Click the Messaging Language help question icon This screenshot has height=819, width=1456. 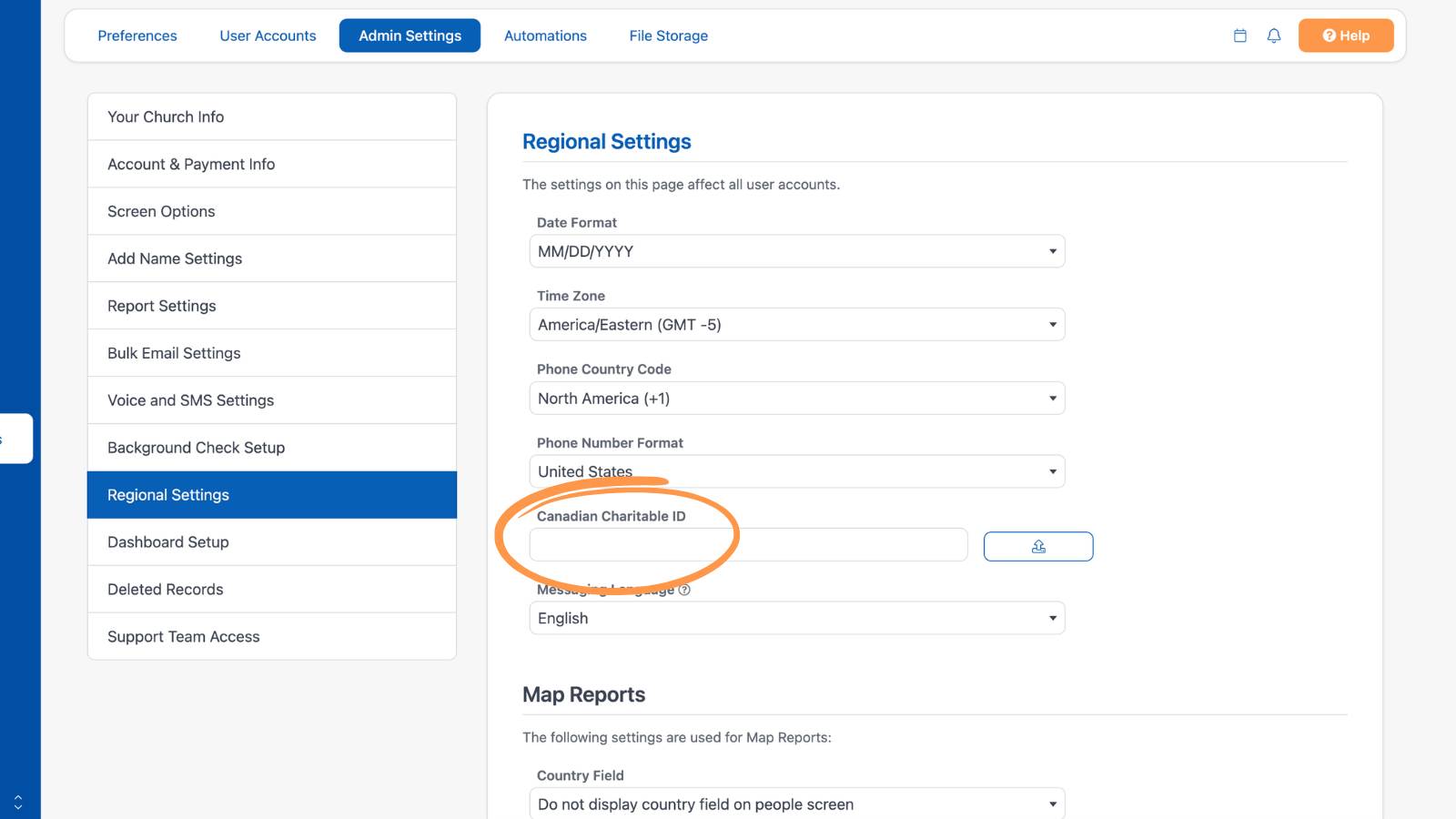pyautogui.click(x=684, y=590)
